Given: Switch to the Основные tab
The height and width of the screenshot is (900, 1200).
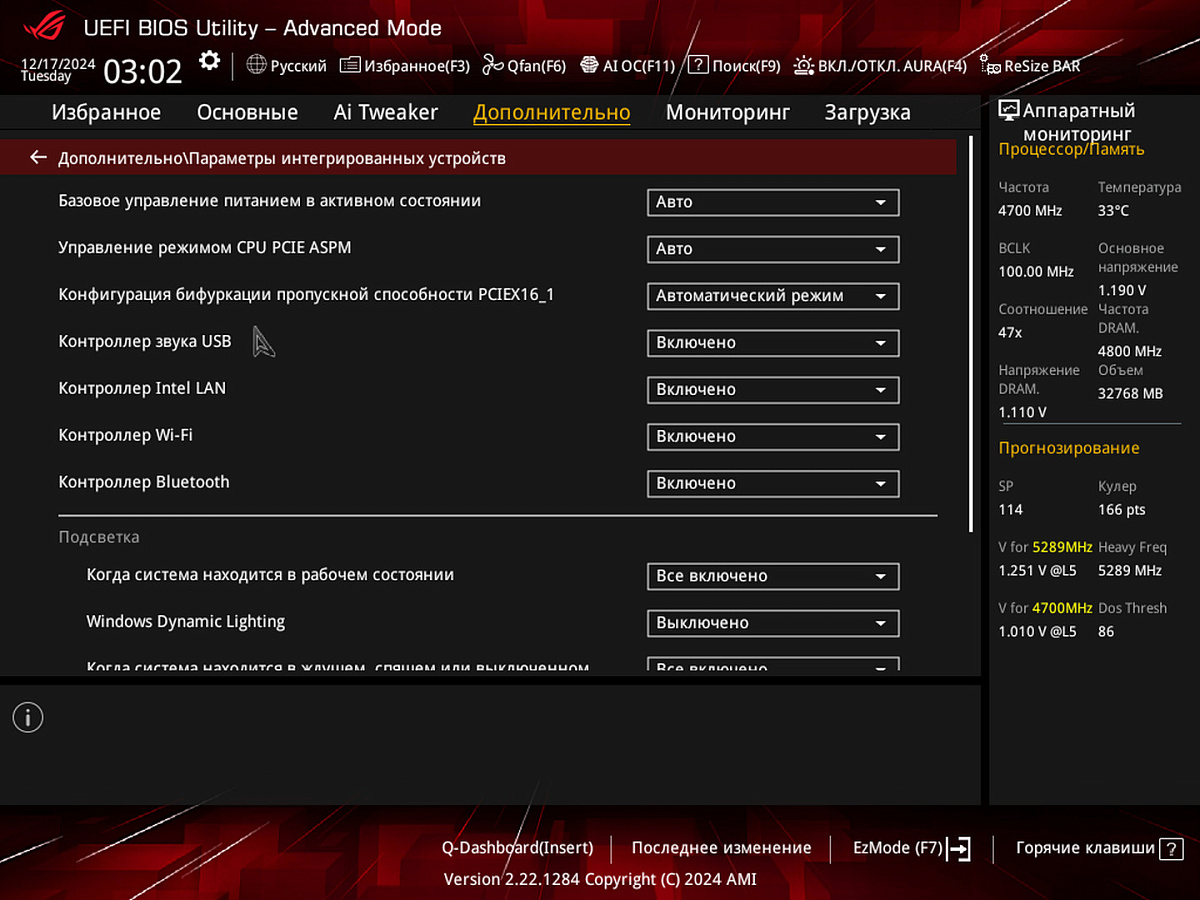Looking at the screenshot, I should tap(247, 112).
